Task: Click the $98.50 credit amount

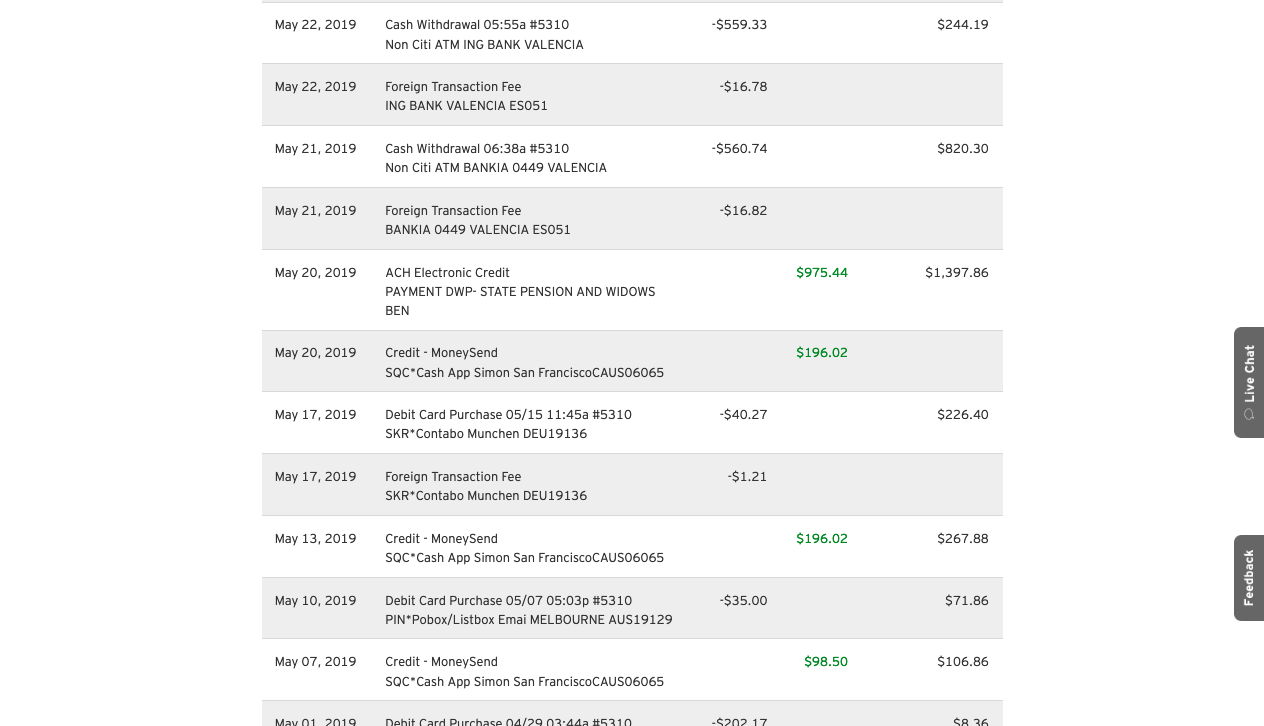Action: click(x=826, y=662)
